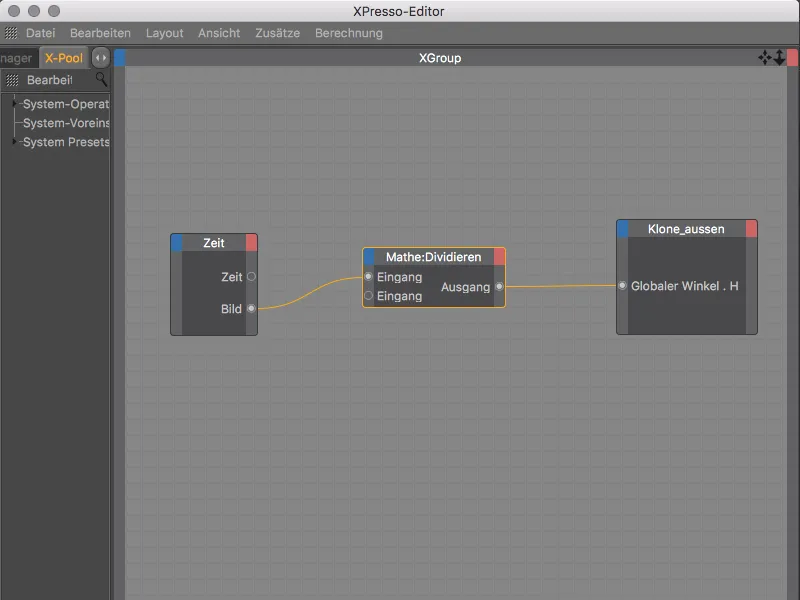Viewport: 800px width, 600px height.
Task: Click the Zeit node red output corner
Action: point(252,243)
